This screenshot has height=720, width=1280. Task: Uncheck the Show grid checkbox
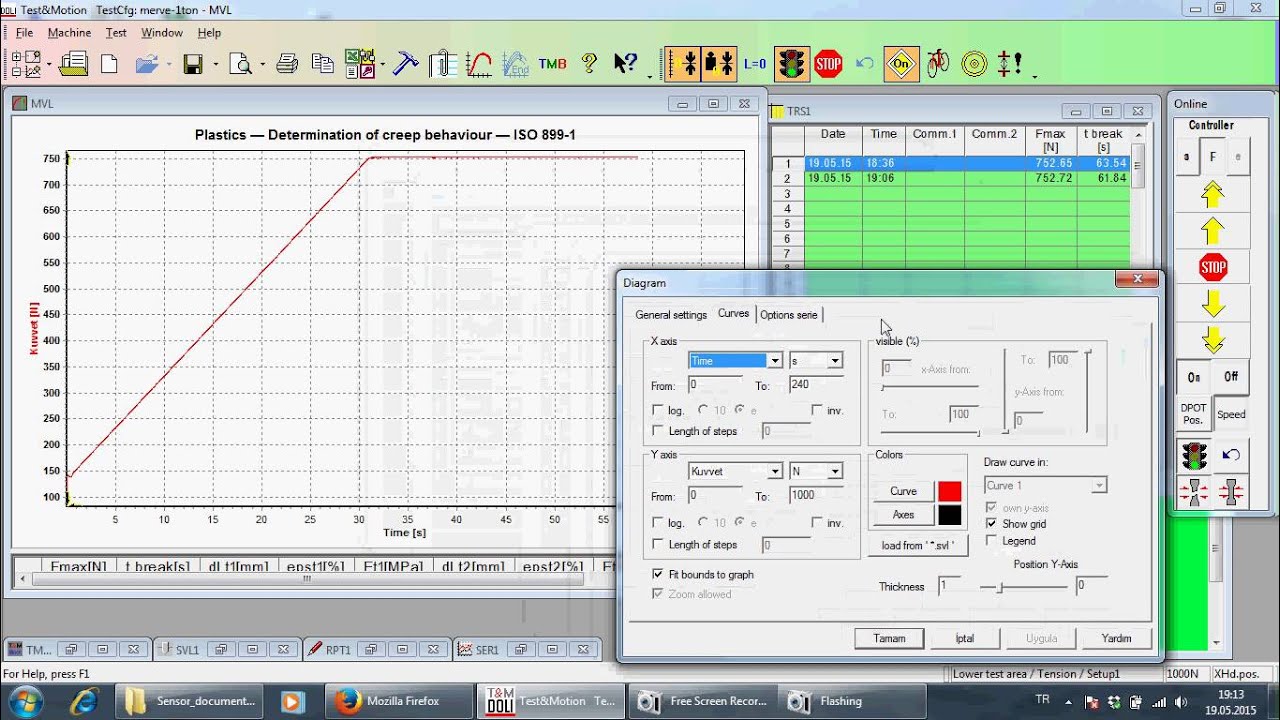point(991,523)
